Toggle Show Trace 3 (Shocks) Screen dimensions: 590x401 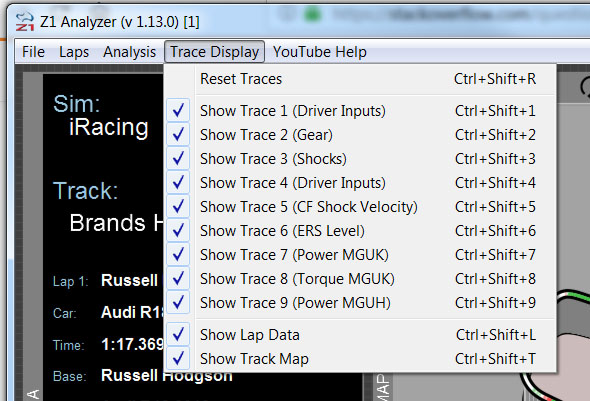[360, 159]
